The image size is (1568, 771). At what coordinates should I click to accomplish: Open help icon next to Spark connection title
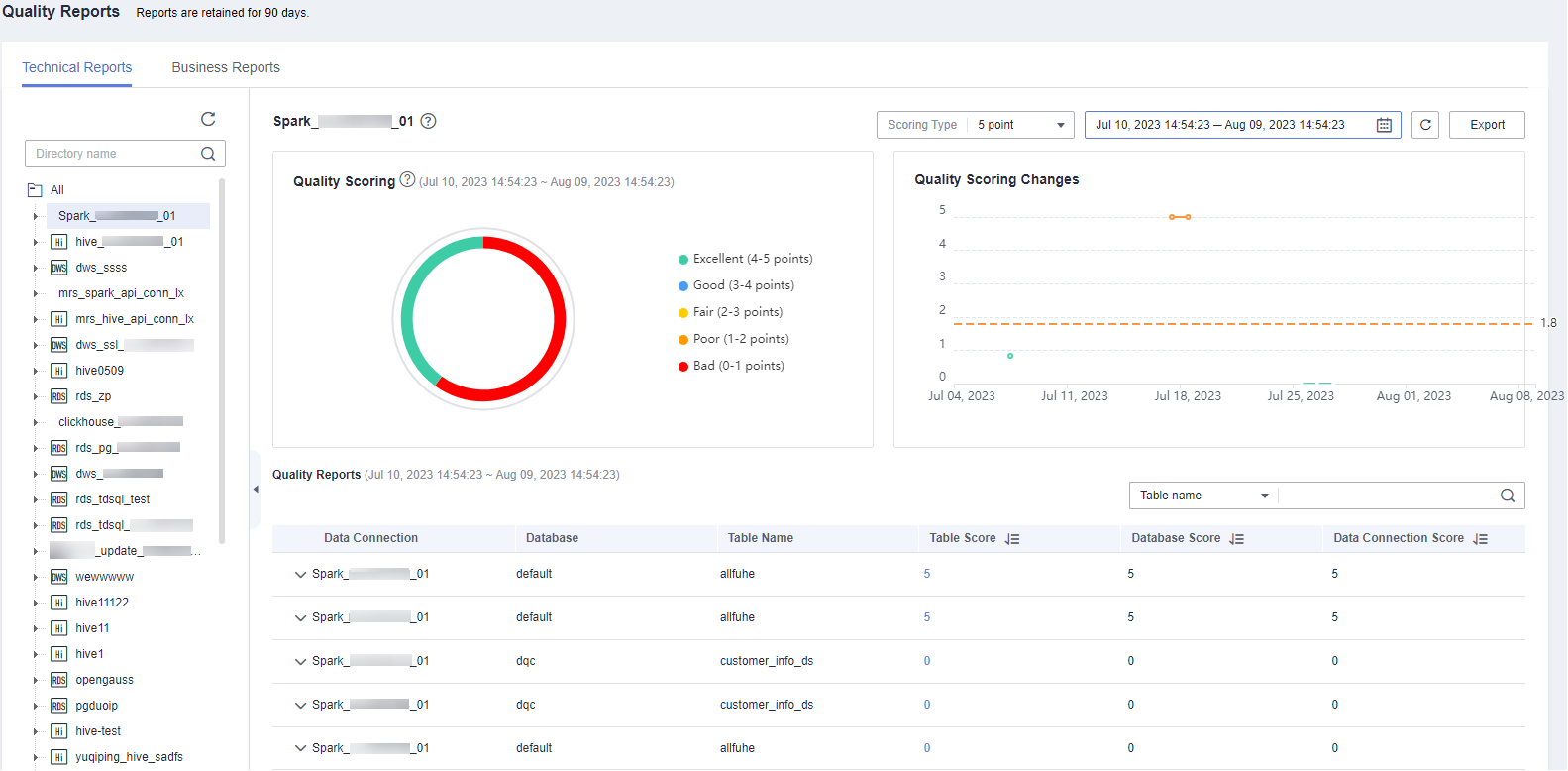coord(428,121)
